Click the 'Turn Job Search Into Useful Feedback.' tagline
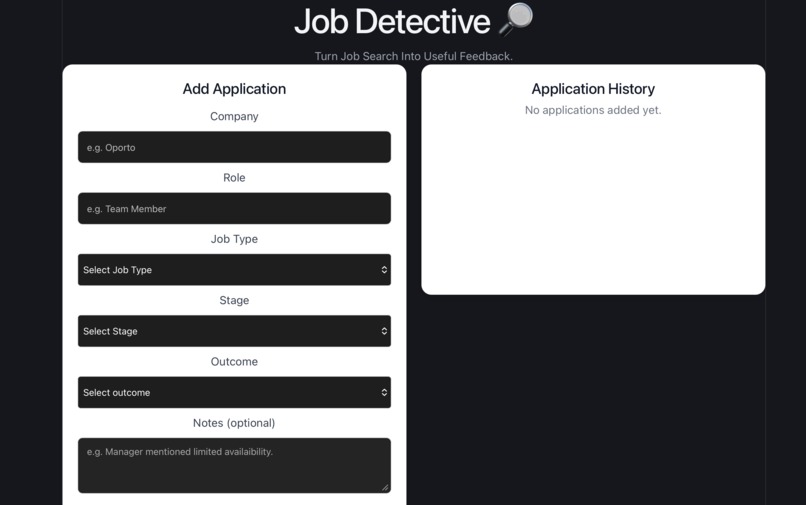 pos(413,56)
